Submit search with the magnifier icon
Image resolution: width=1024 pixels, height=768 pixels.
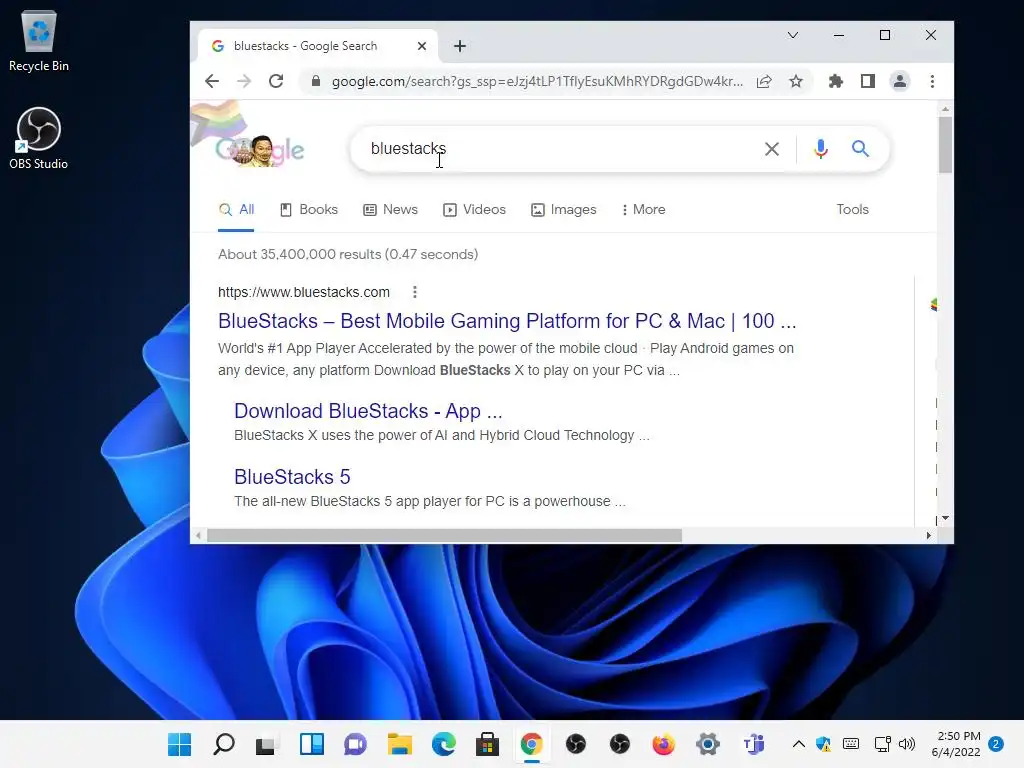coord(860,149)
